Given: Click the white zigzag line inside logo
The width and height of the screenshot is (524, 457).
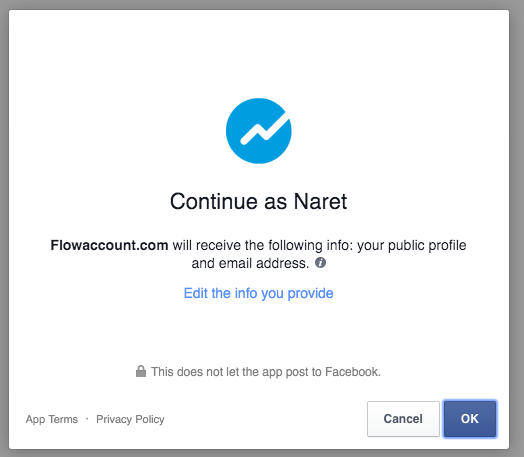Looking at the screenshot, I should point(265,130).
